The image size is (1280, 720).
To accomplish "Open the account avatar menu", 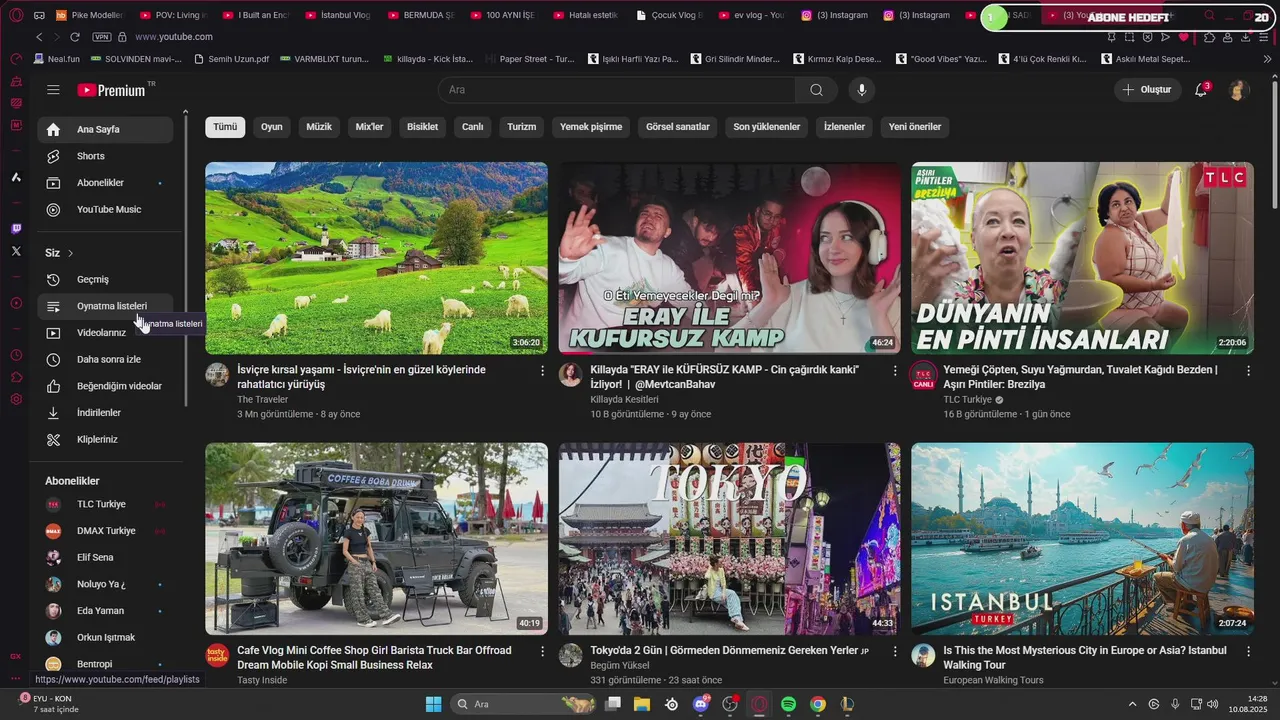I will click(1238, 90).
